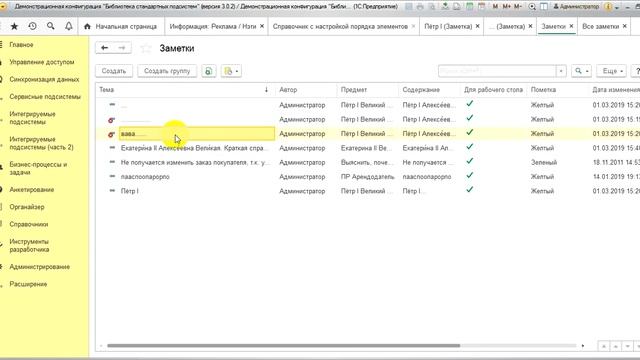Click the zoom scale magnifier icon

(x=532, y=7)
